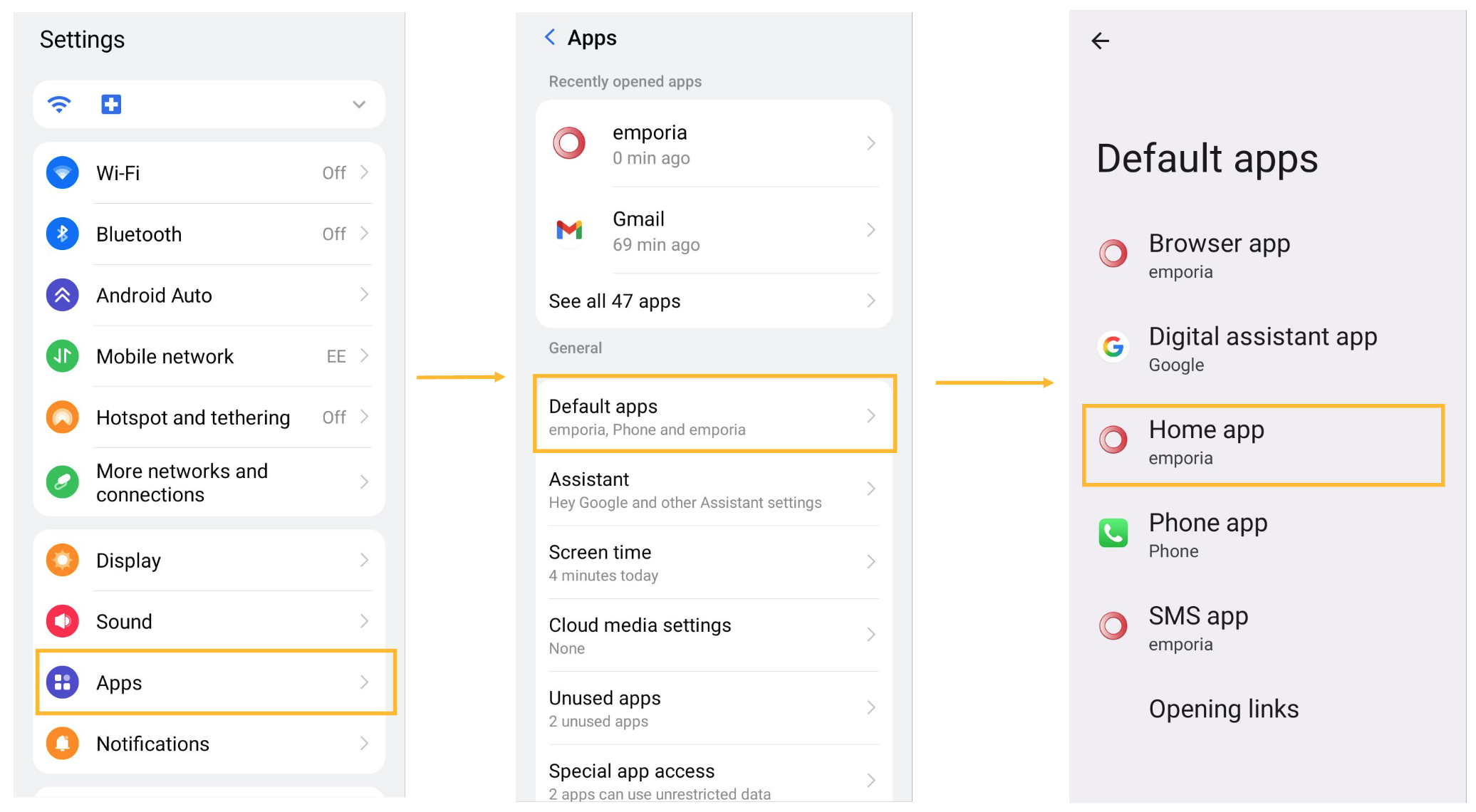
Task: Open Opening links settings
Action: pyautogui.click(x=1224, y=708)
